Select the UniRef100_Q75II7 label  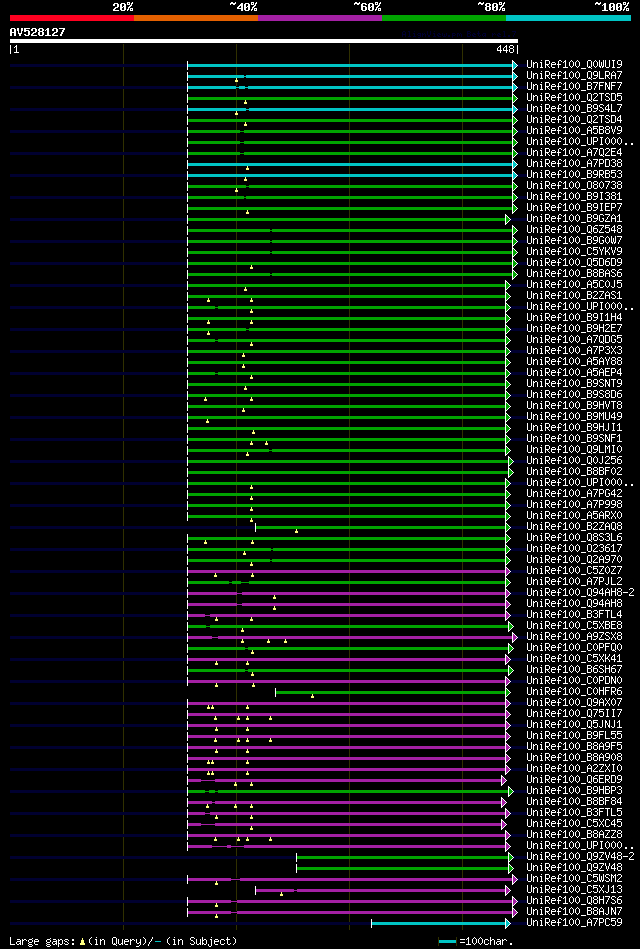[x=575, y=714]
